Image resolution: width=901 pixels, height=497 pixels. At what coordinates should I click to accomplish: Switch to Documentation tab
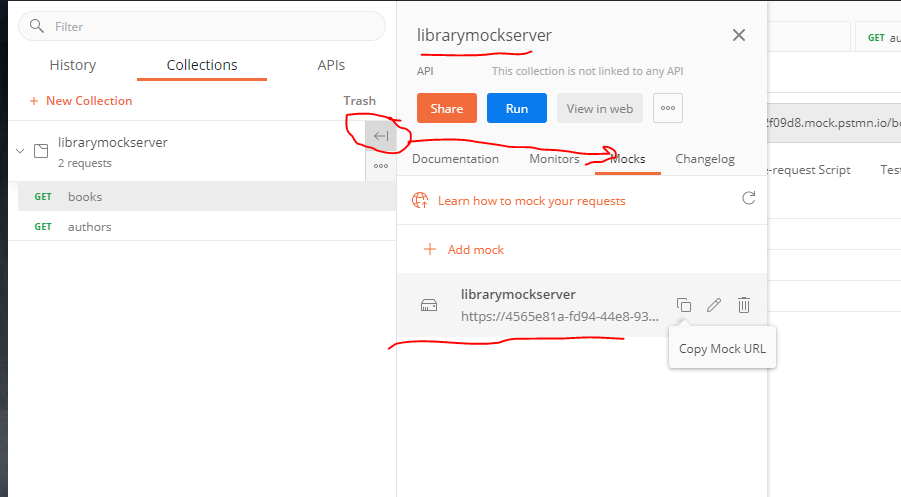tap(455, 159)
